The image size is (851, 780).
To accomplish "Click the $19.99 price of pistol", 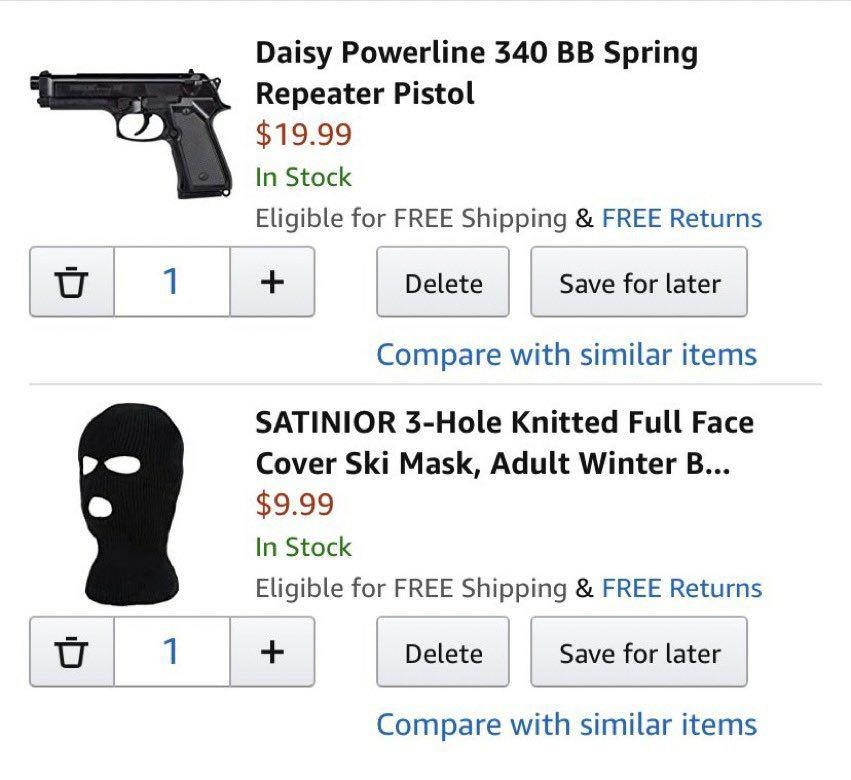I will 304,133.
